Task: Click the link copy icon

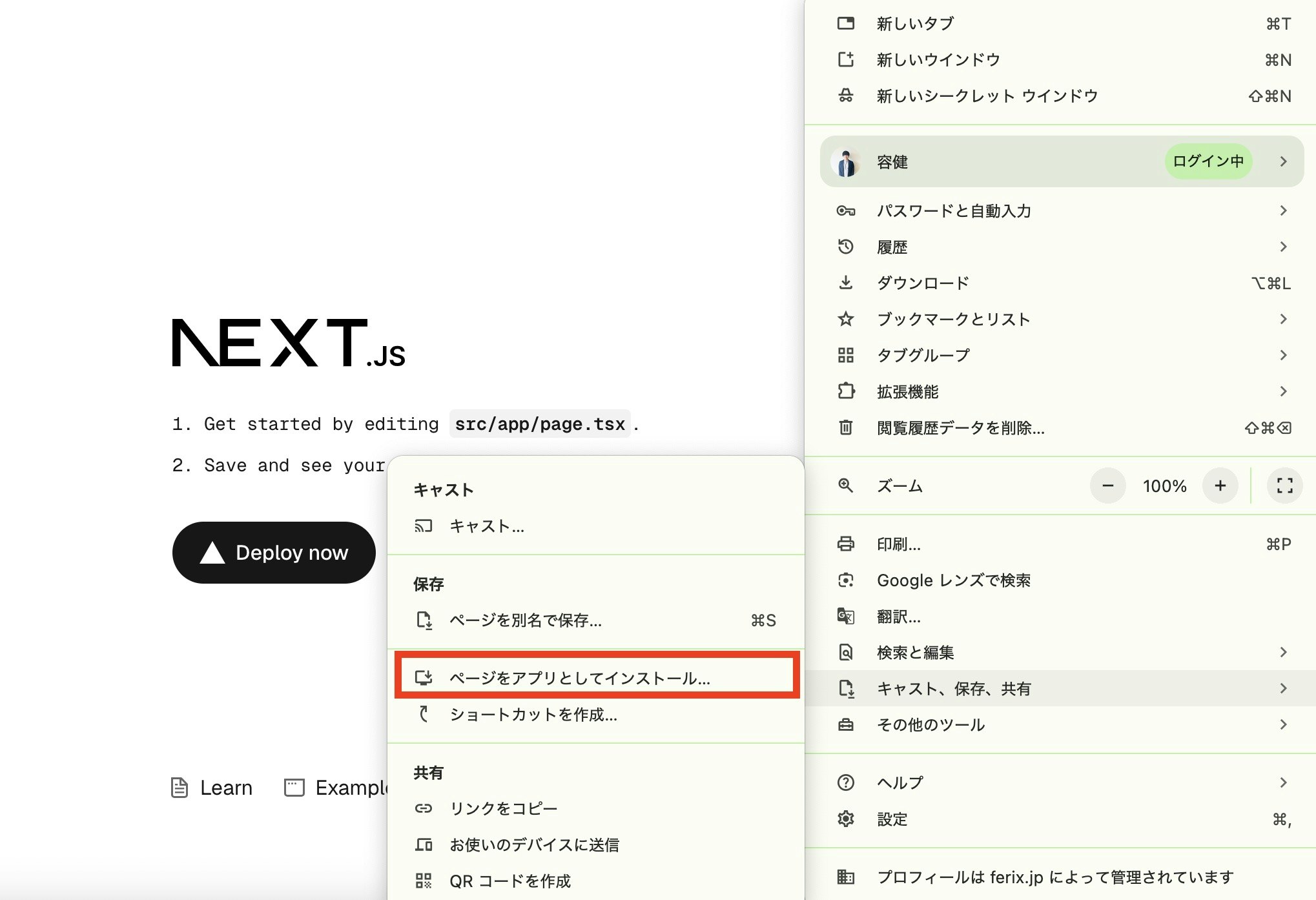Action: coord(423,808)
